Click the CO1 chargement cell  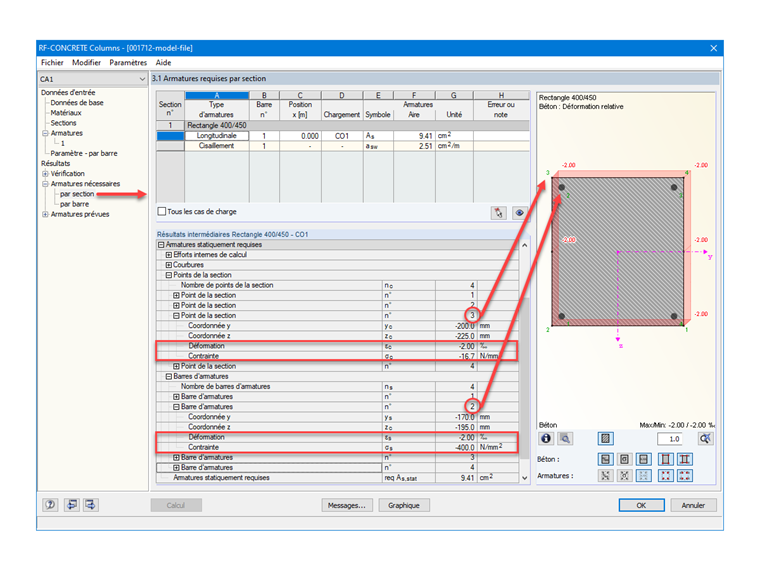point(342,136)
